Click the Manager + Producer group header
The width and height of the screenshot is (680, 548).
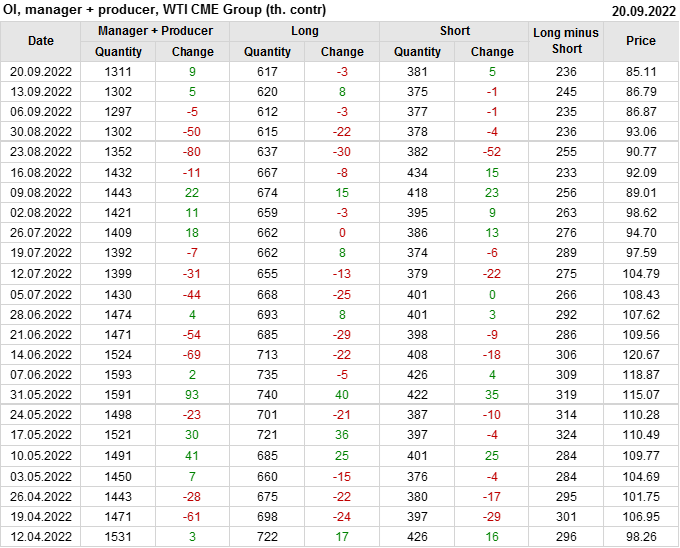coord(155,31)
